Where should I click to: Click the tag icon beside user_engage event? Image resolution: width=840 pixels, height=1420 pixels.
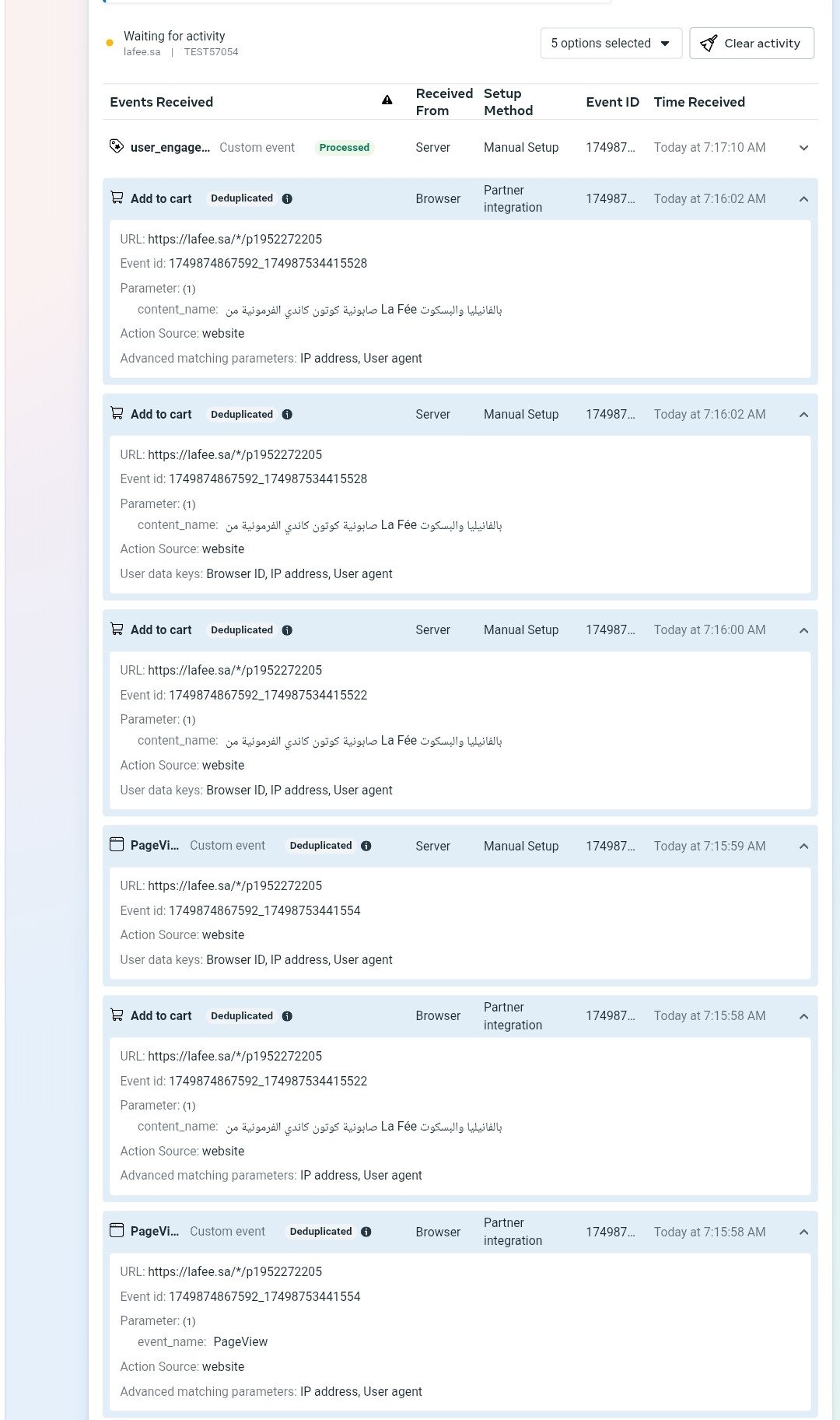(117, 146)
